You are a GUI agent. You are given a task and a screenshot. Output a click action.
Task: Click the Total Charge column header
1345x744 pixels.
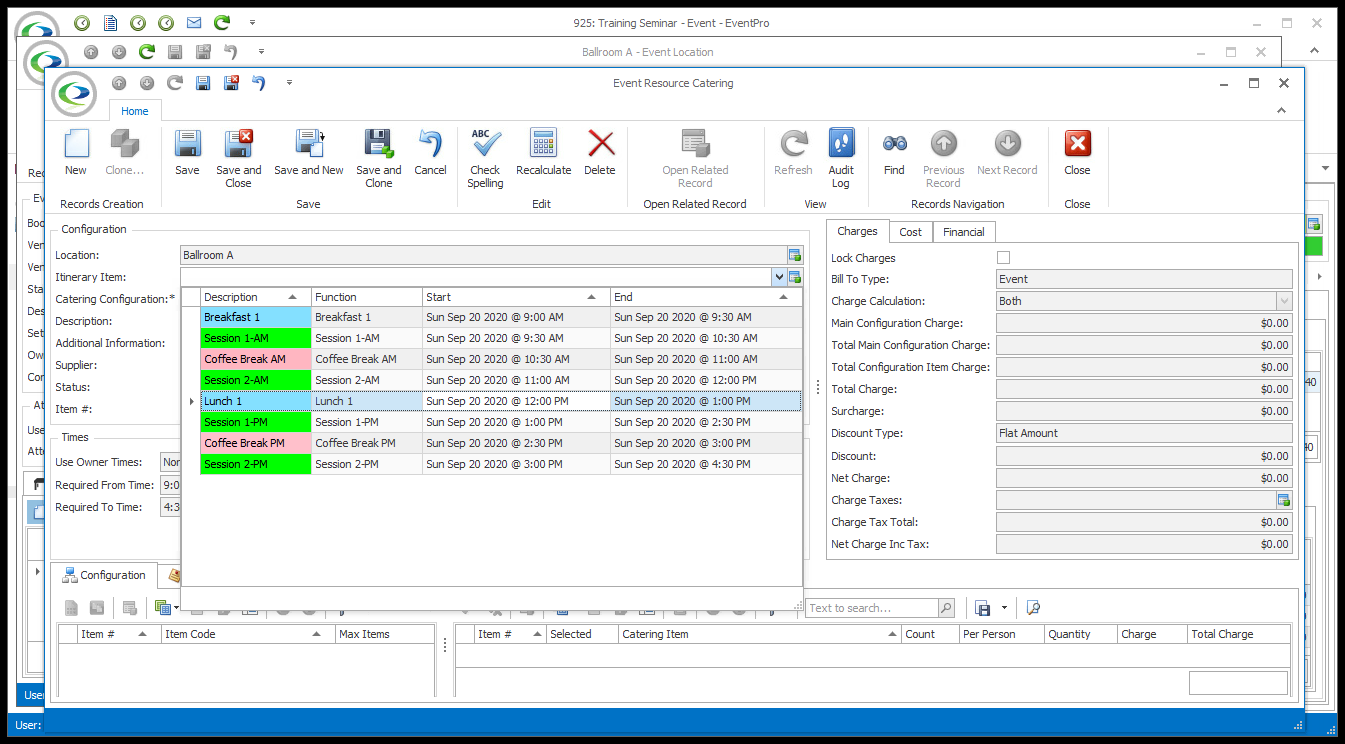pyautogui.click(x=1238, y=634)
